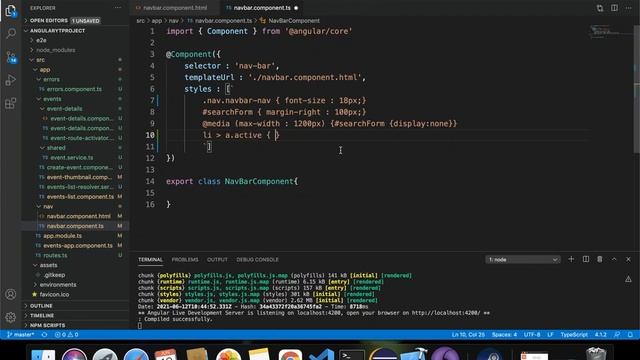The width and height of the screenshot is (640, 360).
Task: Expand the environments folder
Action: click(58, 284)
